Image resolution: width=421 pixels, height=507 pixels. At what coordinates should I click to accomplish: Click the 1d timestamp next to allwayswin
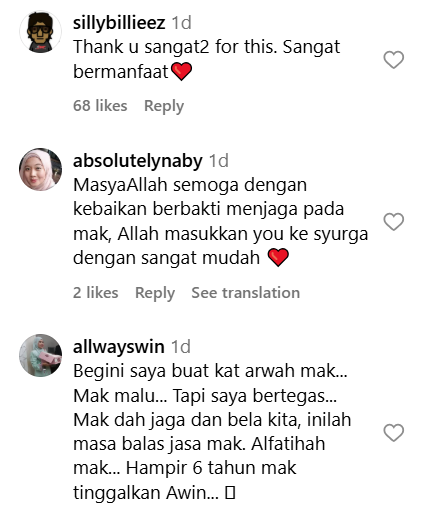(181, 347)
